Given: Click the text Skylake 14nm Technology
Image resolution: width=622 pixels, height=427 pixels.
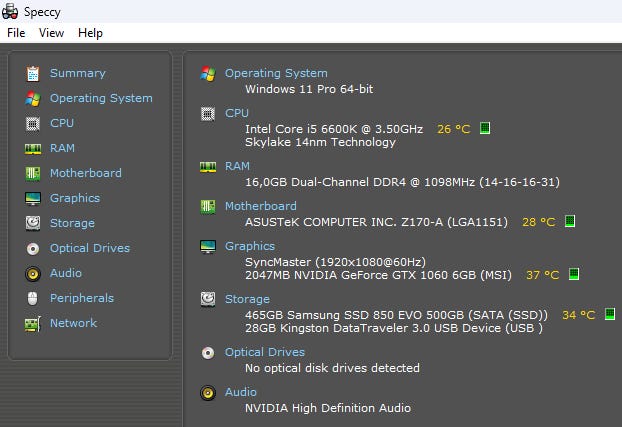Looking at the screenshot, I should pyautogui.click(x=320, y=142).
